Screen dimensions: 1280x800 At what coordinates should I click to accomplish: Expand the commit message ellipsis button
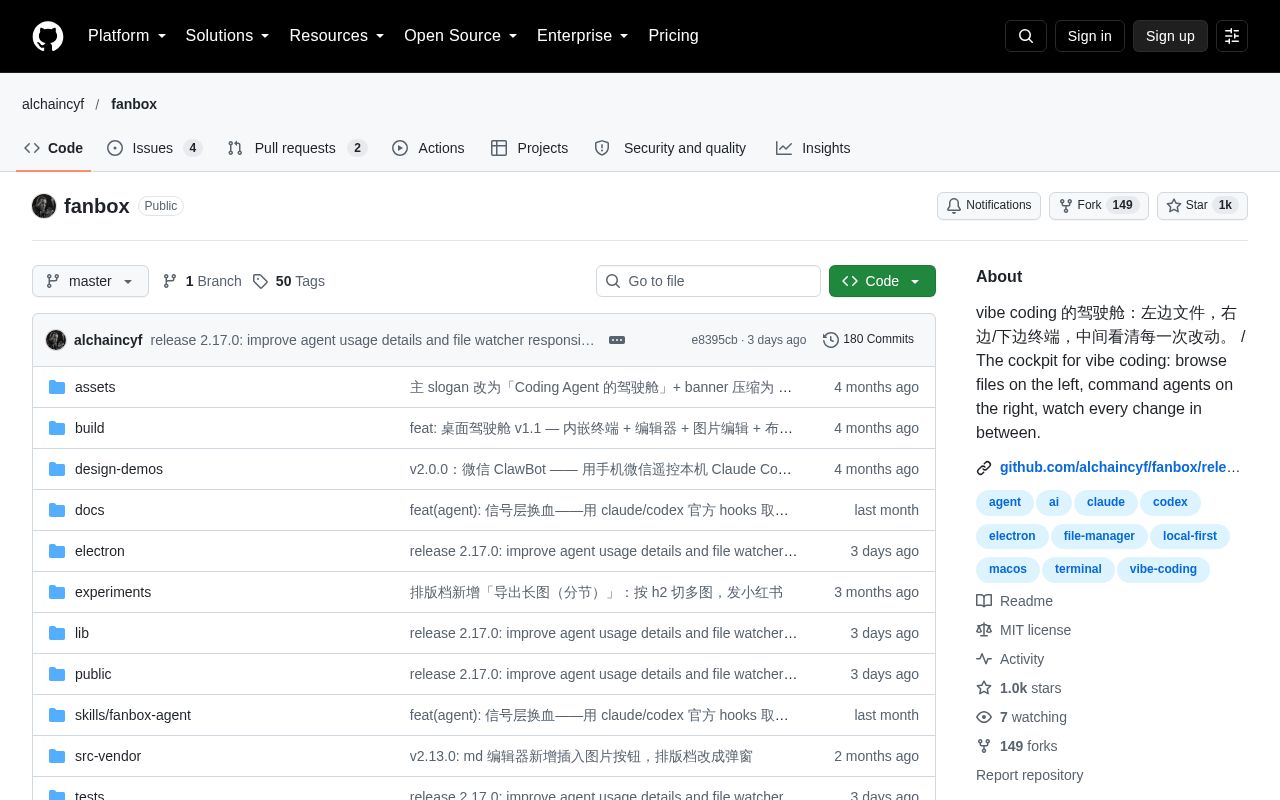[617, 340]
